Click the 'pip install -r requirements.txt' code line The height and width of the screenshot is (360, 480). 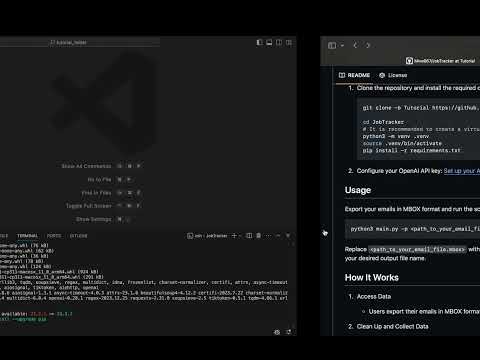(412, 150)
